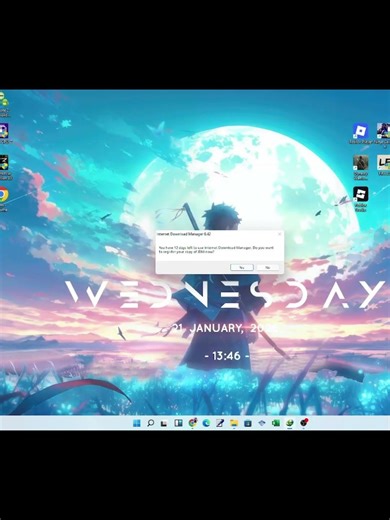The height and width of the screenshot is (520, 390).
Task: Open the black and red recorder taskbar icon
Action: click(304, 423)
